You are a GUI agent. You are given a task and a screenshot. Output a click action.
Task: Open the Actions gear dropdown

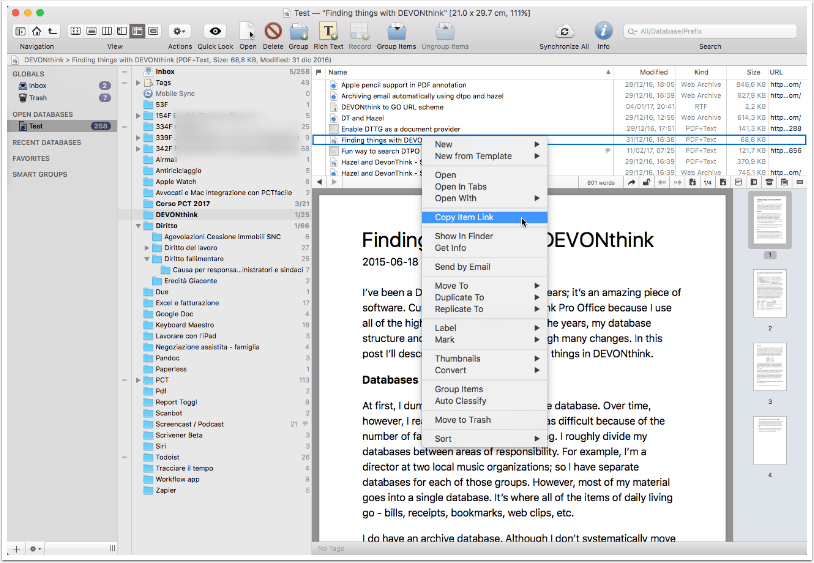coord(180,31)
